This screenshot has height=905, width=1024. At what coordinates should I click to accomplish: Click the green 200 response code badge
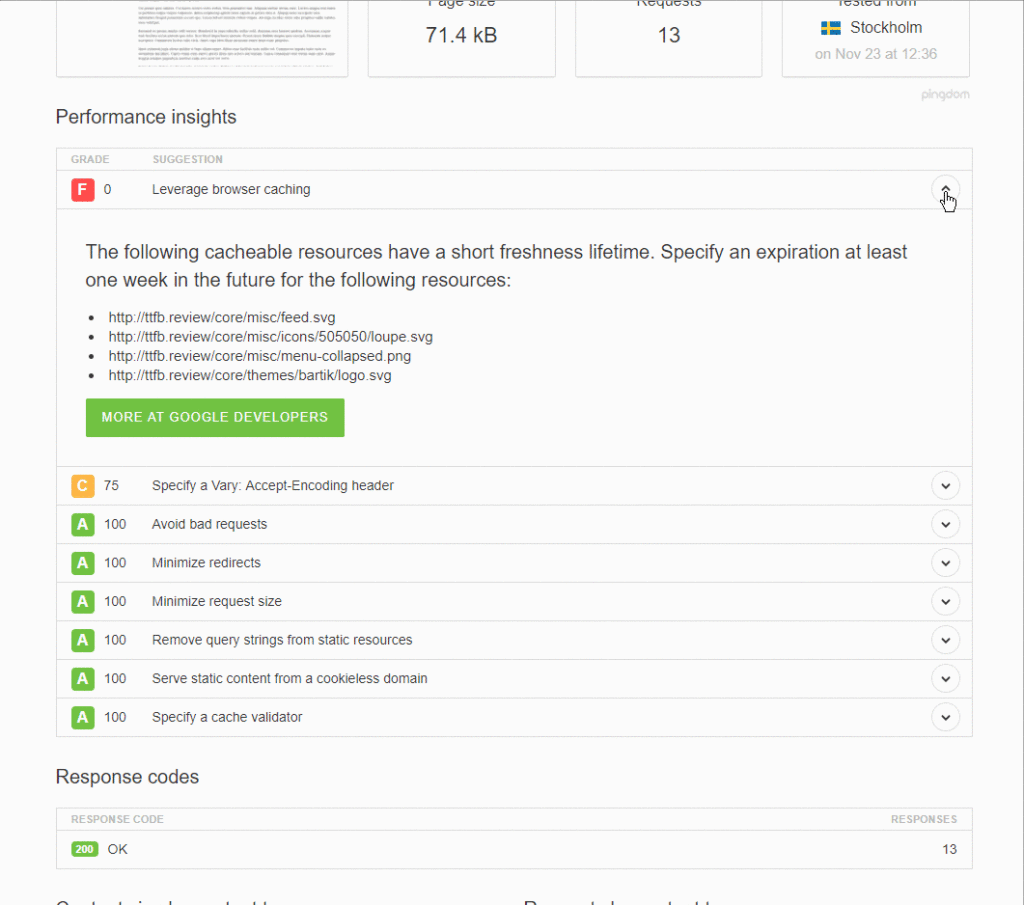[84, 849]
